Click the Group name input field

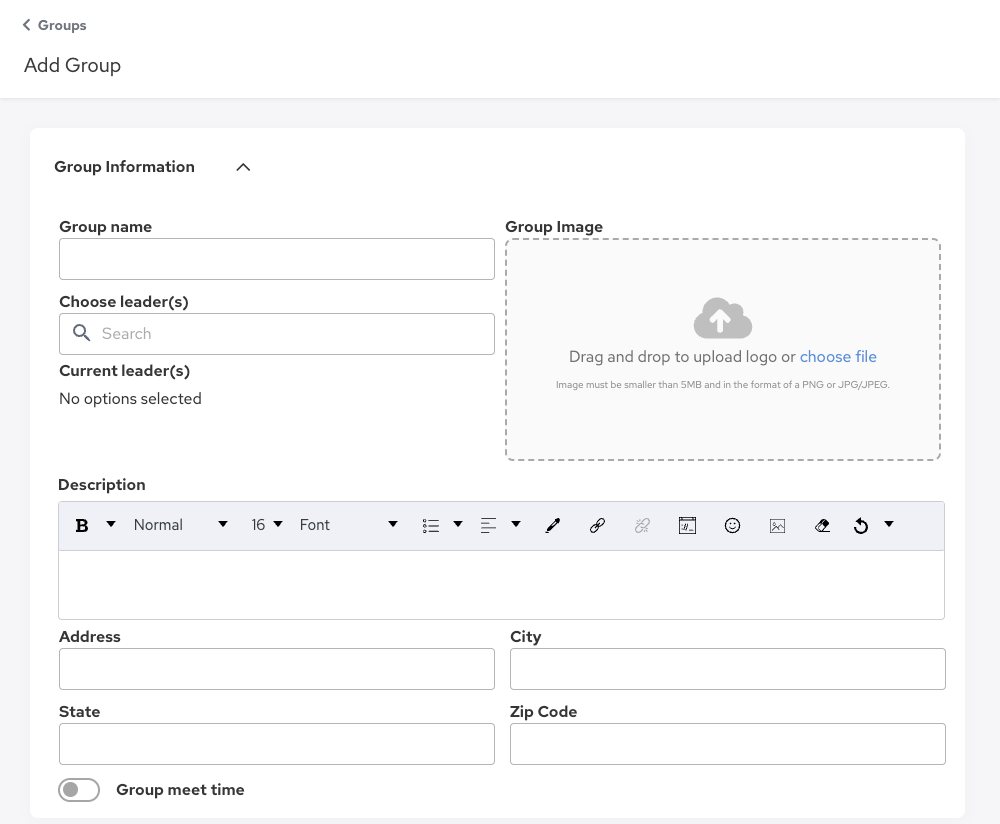[x=277, y=259]
